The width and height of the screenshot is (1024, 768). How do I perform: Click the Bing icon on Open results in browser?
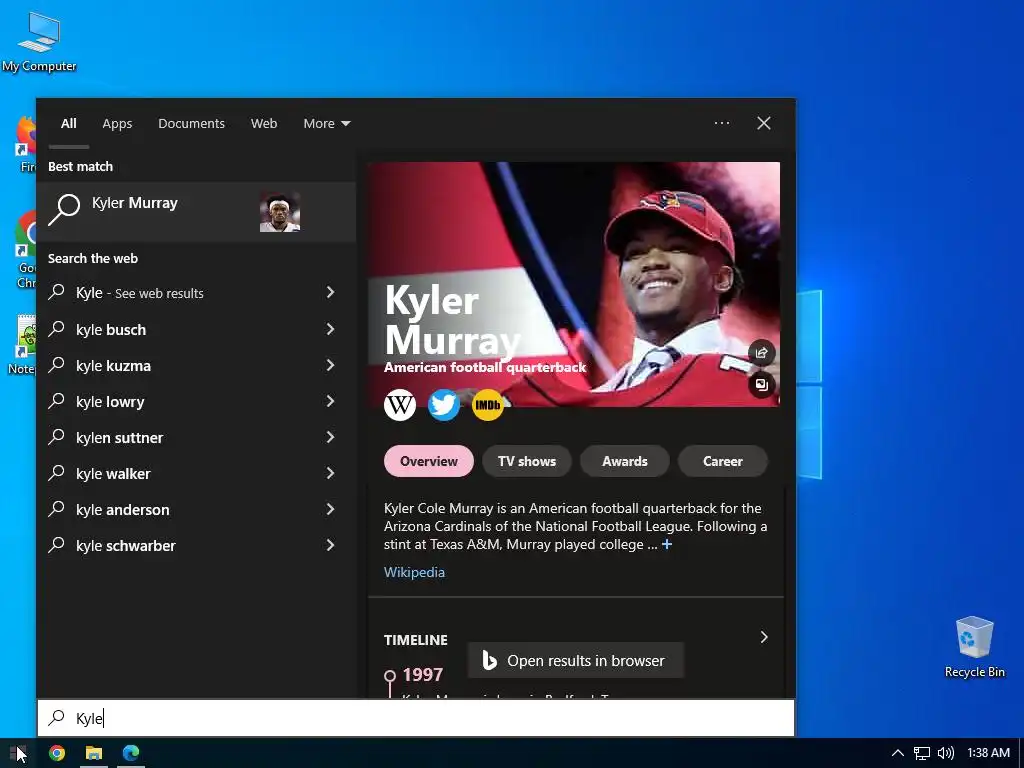pos(489,660)
